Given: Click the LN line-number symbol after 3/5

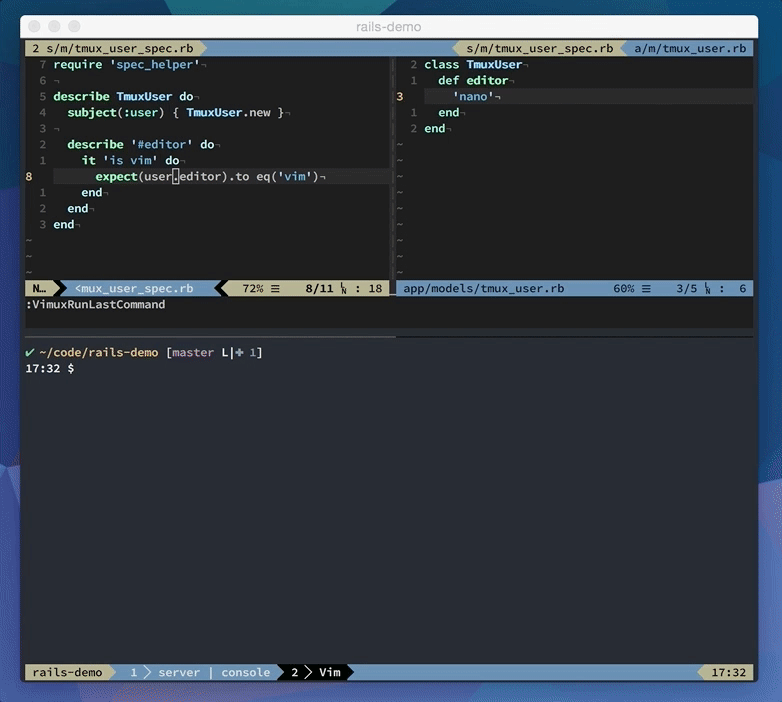Looking at the screenshot, I should coord(708,289).
